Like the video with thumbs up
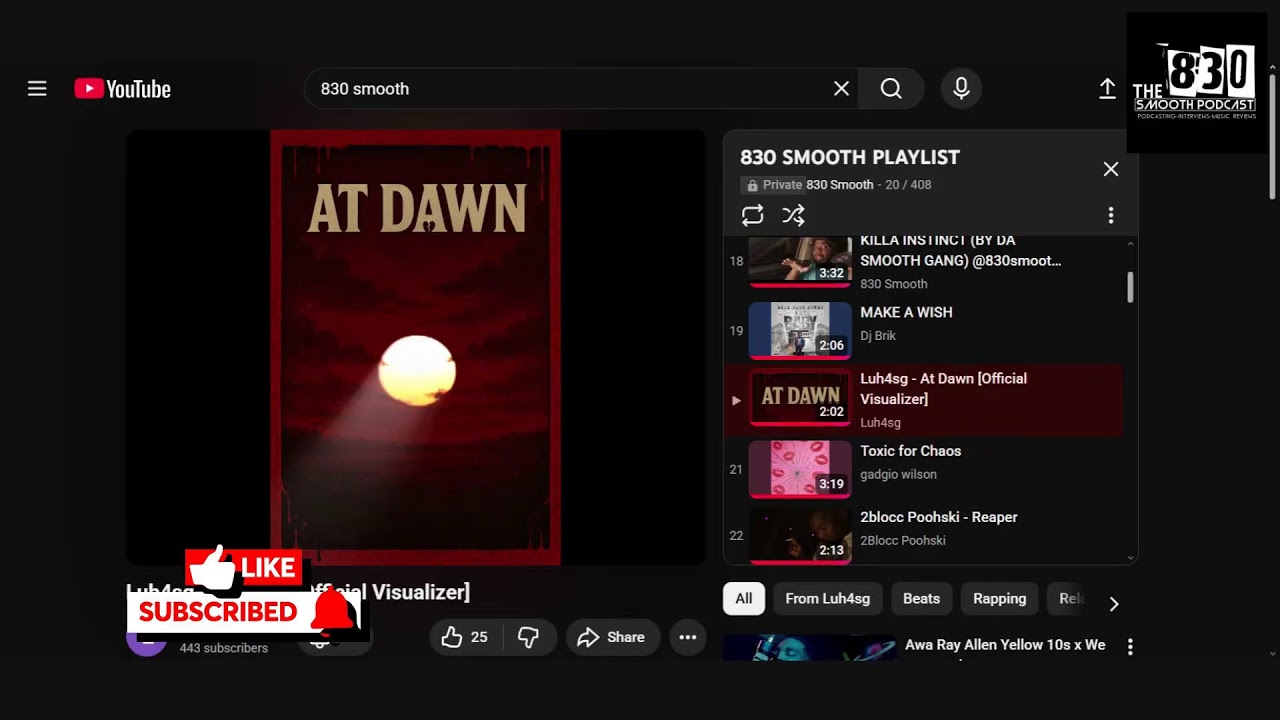 coord(466,637)
